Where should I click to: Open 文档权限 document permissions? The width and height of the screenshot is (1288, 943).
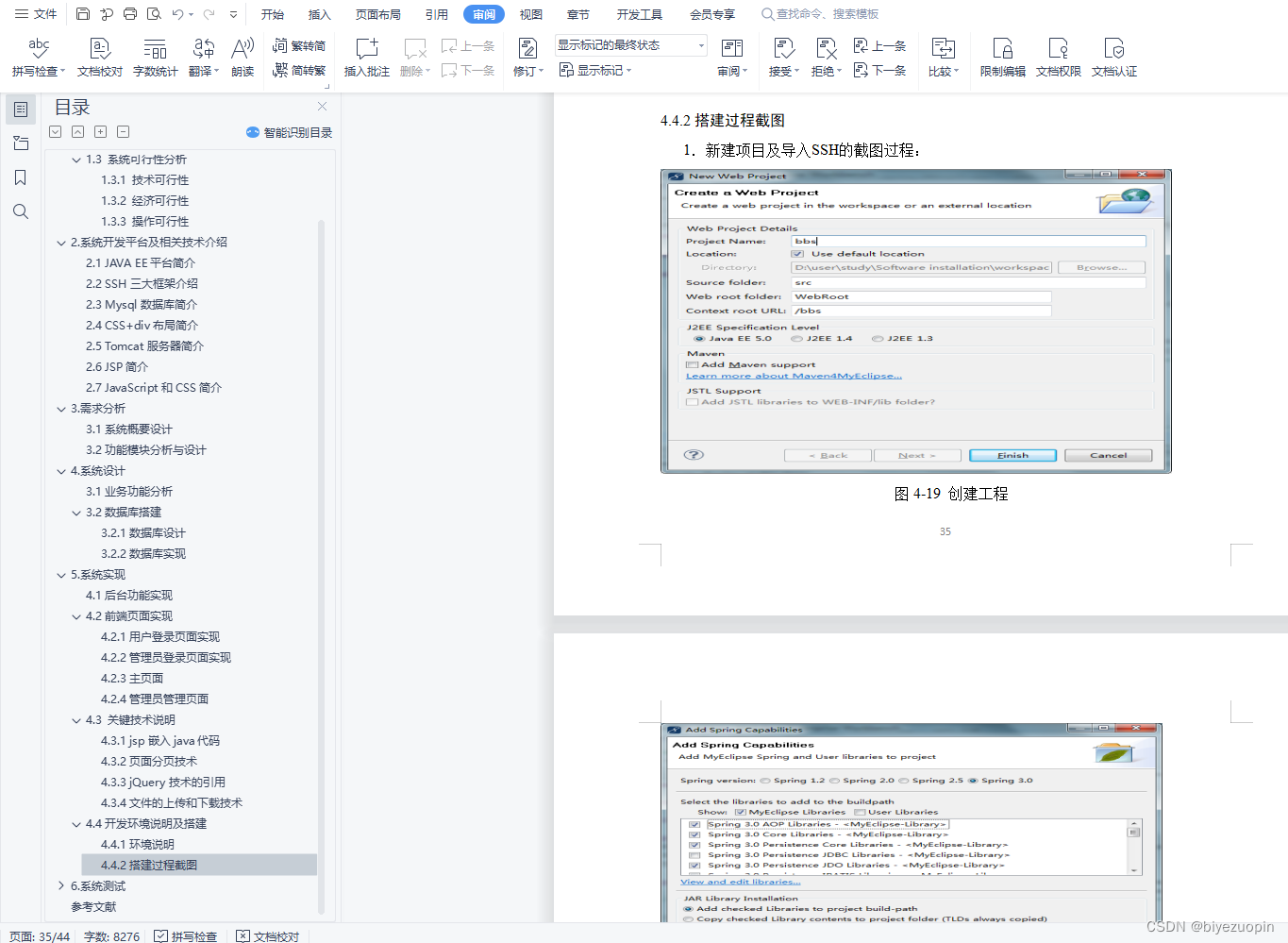pyautogui.click(x=1058, y=57)
